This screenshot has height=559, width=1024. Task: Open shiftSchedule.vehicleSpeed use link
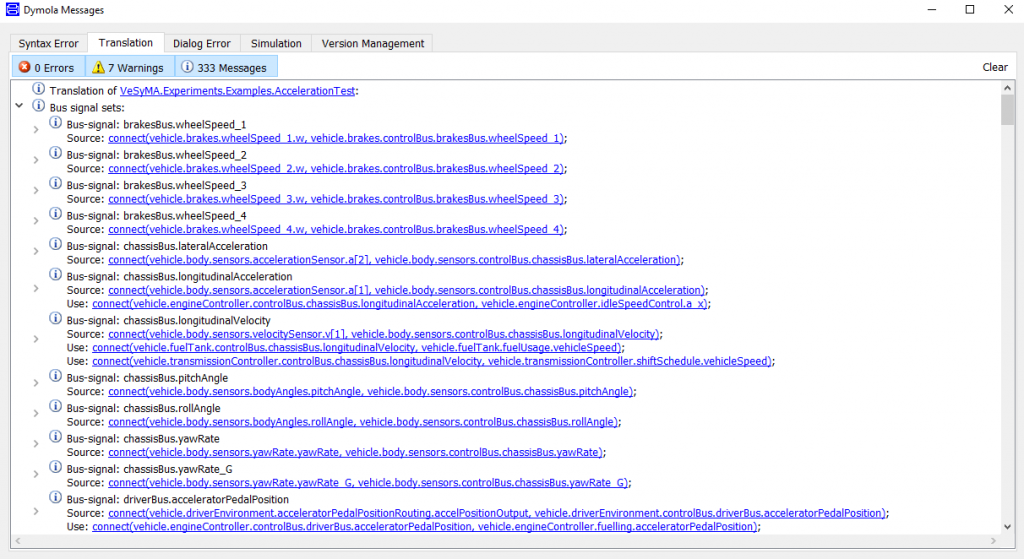click(432, 361)
